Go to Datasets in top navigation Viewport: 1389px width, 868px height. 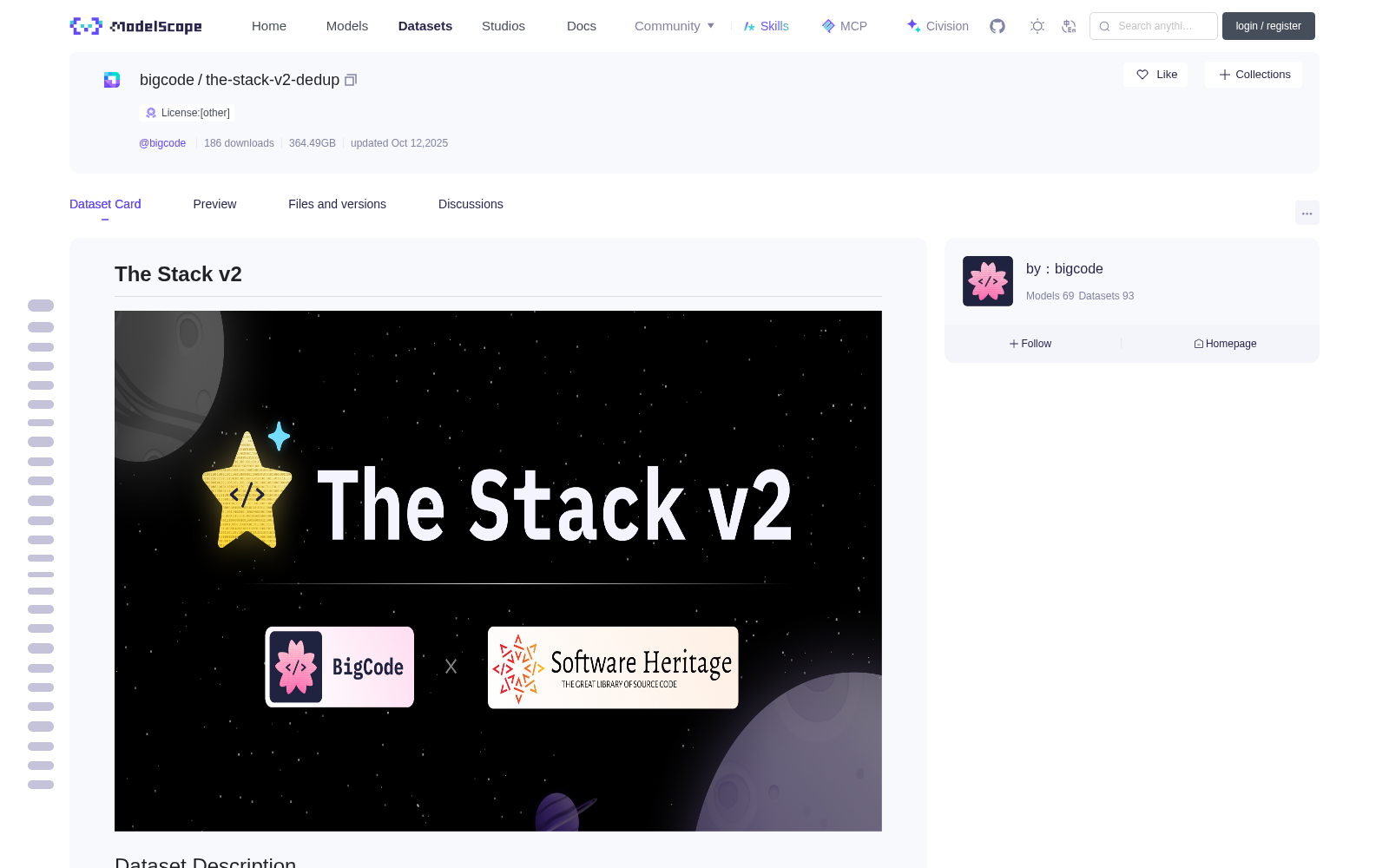pos(425,26)
